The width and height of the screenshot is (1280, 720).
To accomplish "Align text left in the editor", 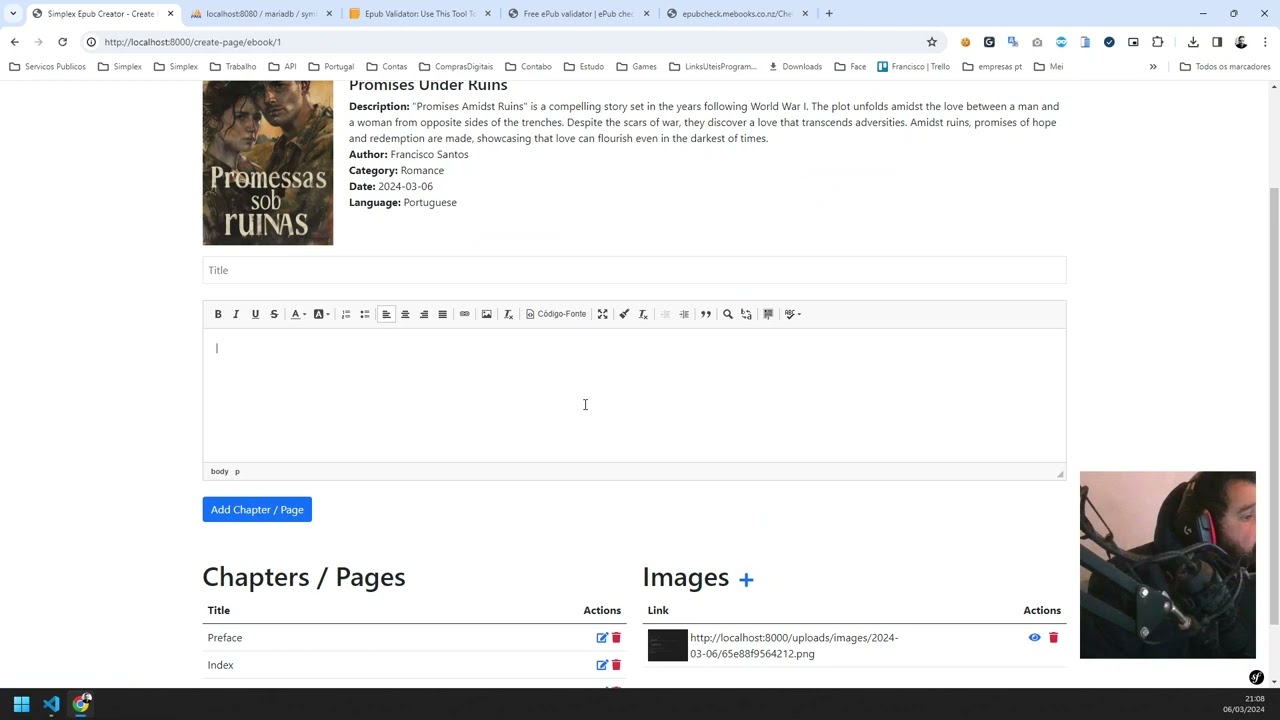I will click(386, 314).
